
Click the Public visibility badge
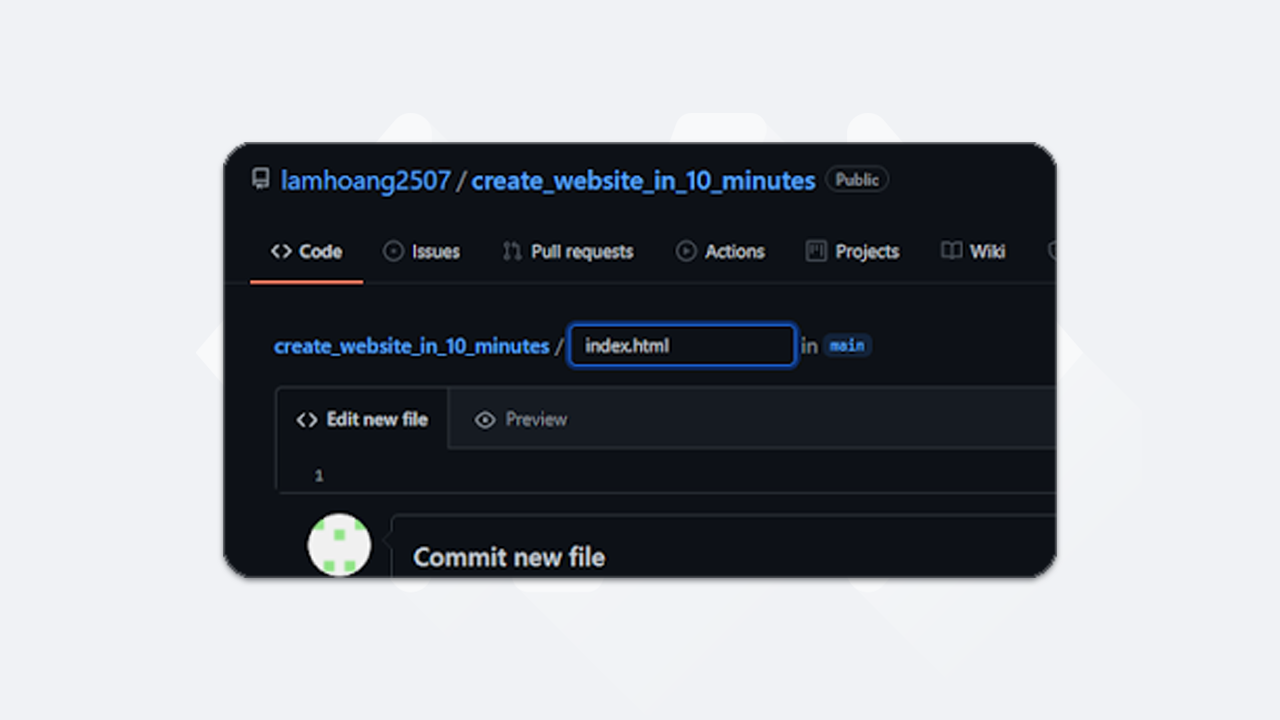pos(857,179)
